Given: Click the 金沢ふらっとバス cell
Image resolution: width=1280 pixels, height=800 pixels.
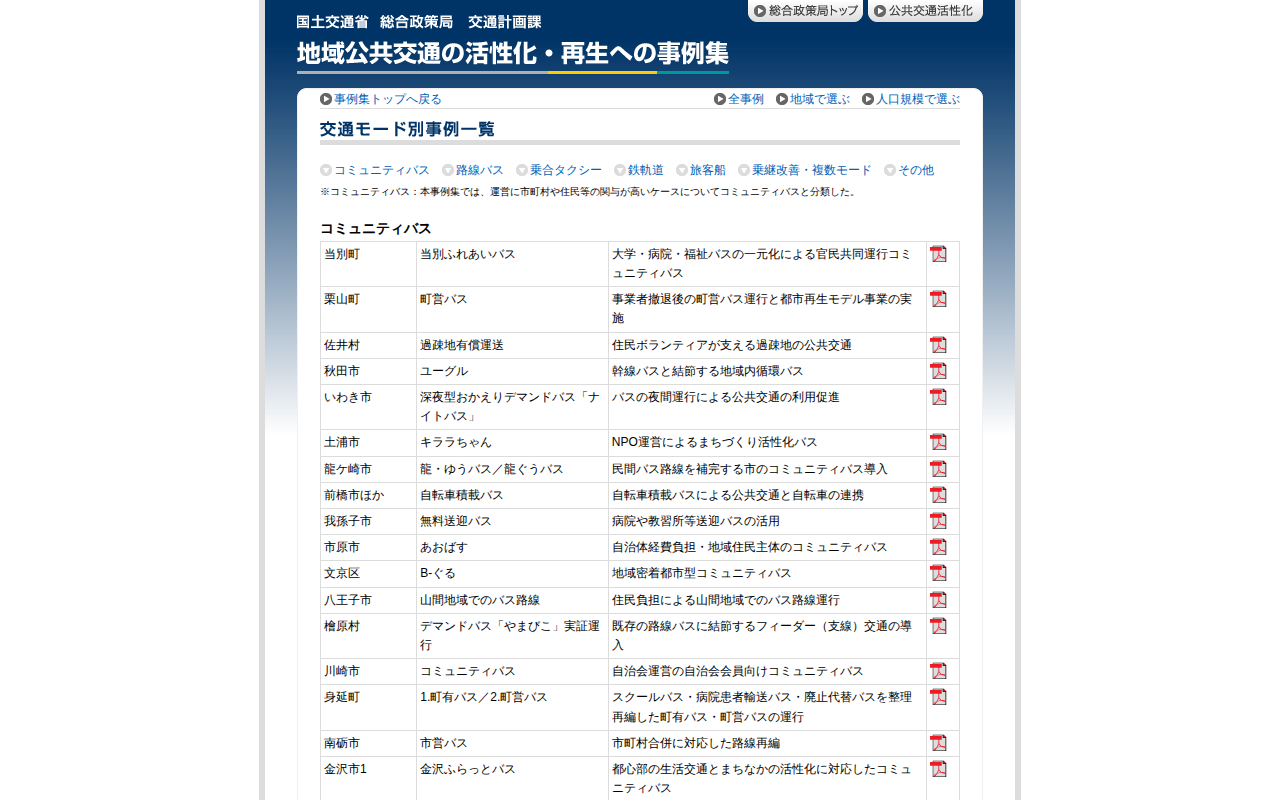Looking at the screenshot, I should point(512,779).
